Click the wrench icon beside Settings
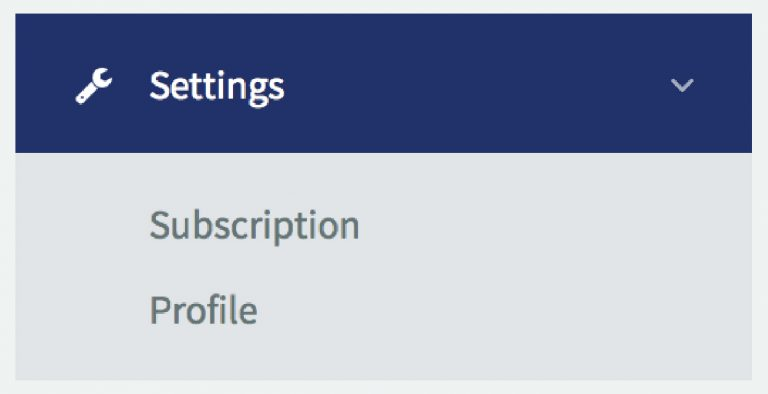768x394 pixels. click(94, 86)
